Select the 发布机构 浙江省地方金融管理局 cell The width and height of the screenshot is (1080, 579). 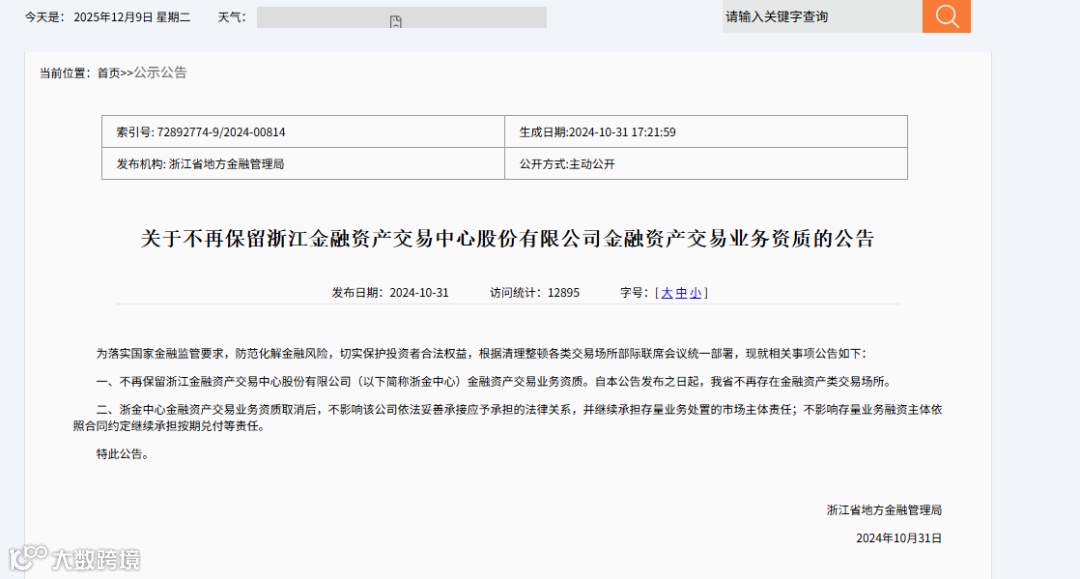(303, 164)
